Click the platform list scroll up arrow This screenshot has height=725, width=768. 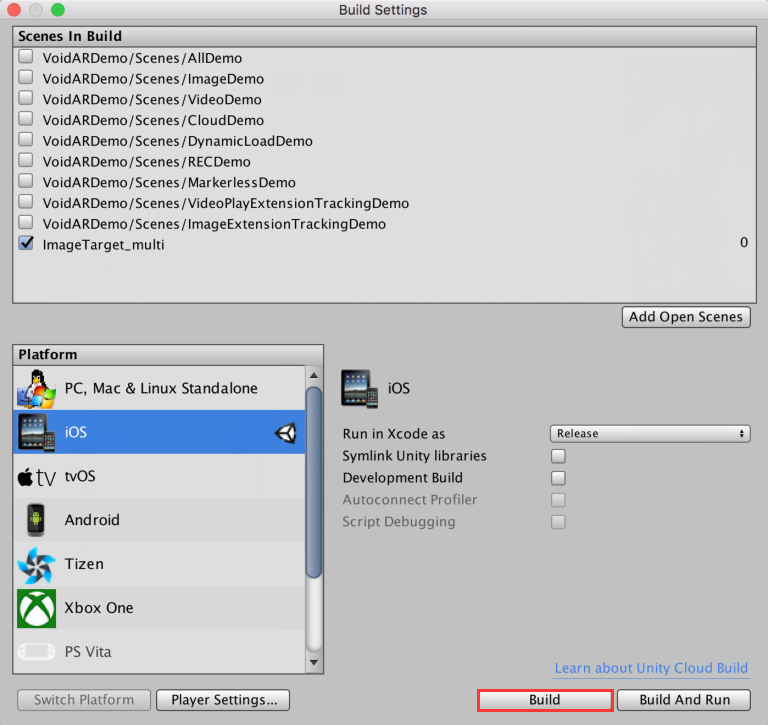pos(314,375)
